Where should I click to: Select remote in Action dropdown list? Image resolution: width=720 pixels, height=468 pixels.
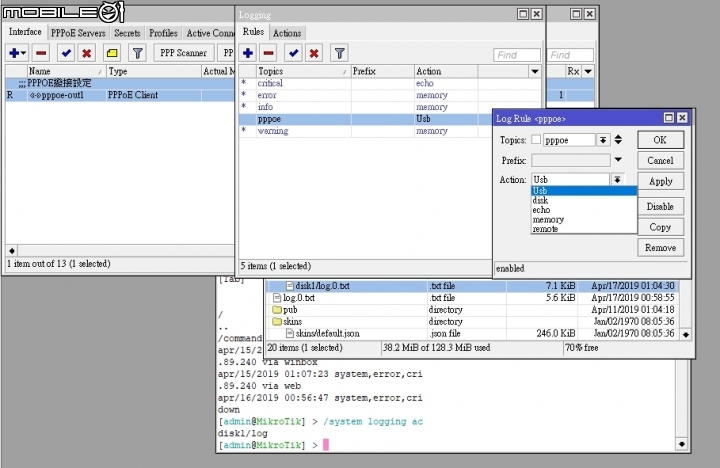click(584, 229)
